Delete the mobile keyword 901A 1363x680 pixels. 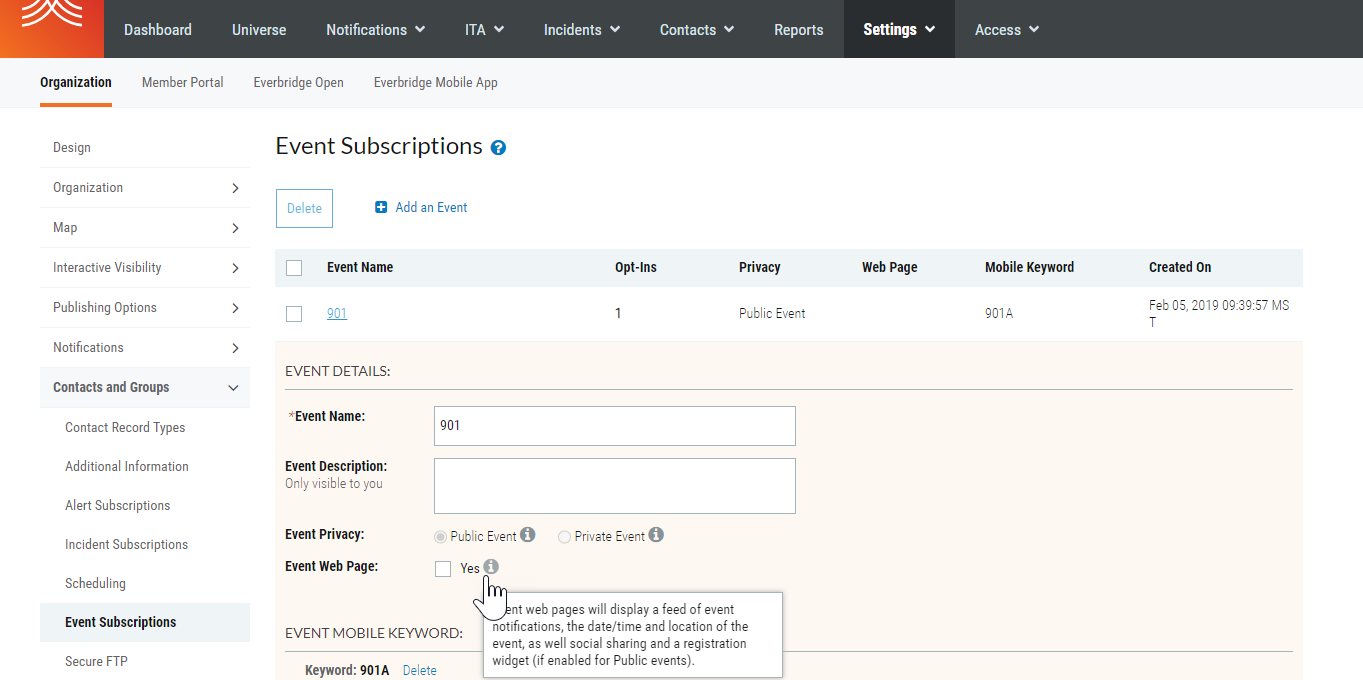point(419,669)
